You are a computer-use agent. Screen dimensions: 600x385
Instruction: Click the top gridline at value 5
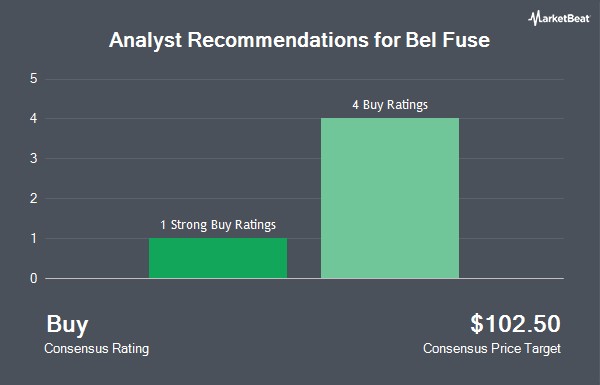[305, 79]
